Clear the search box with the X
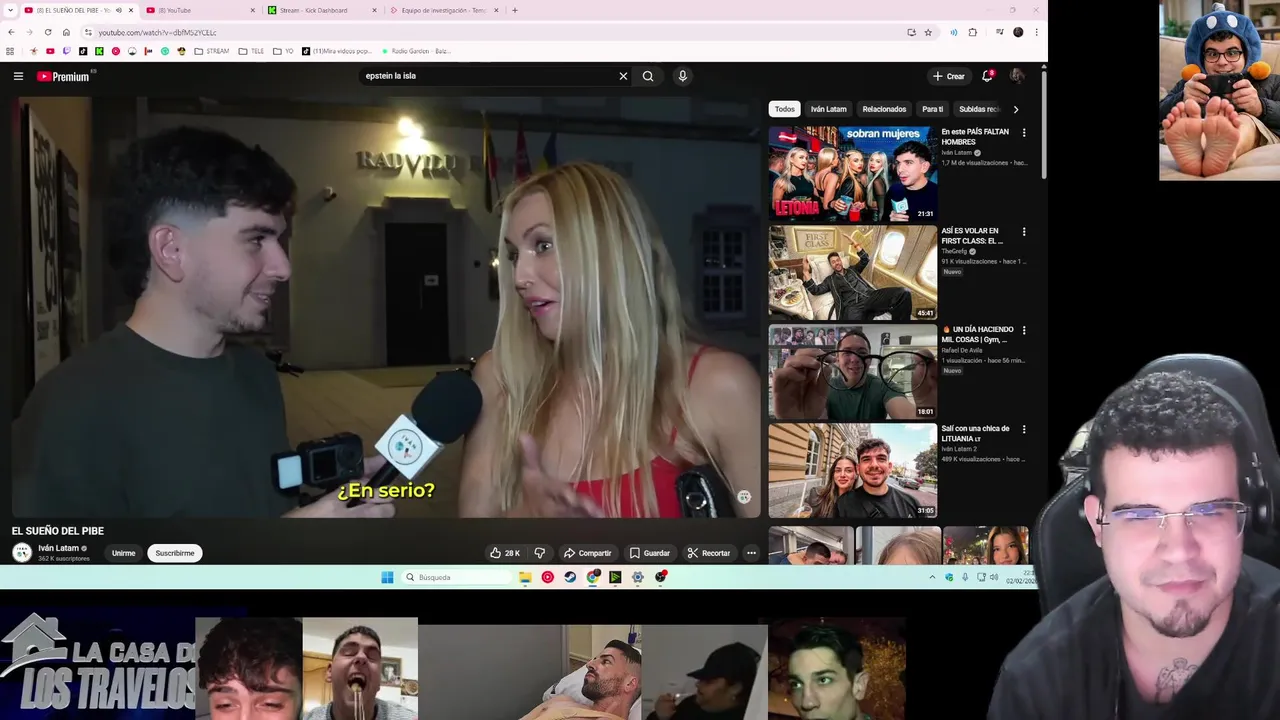This screenshot has width=1280, height=720. (x=623, y=76)
